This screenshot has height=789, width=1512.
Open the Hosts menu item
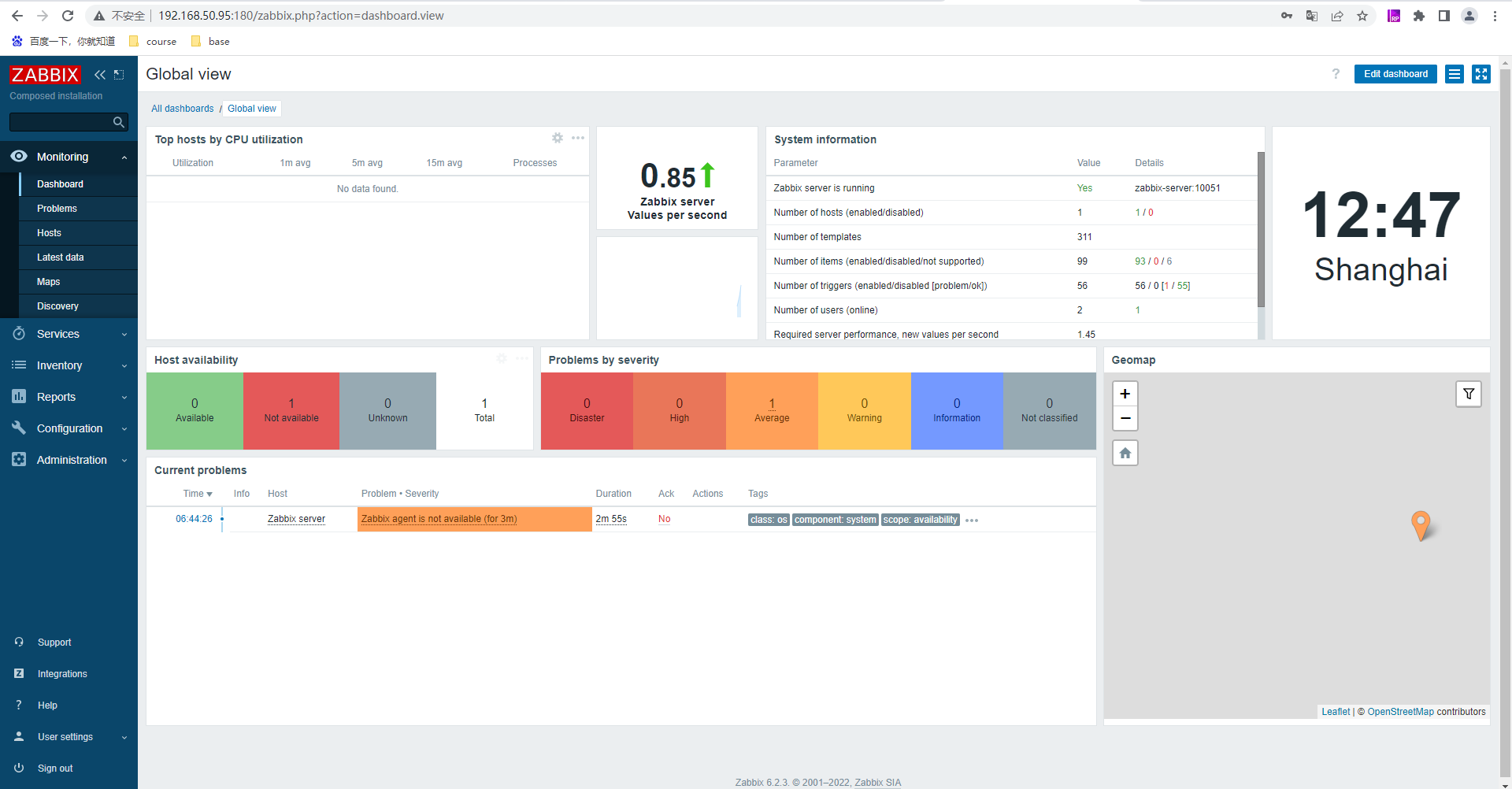tap(78, 233)
